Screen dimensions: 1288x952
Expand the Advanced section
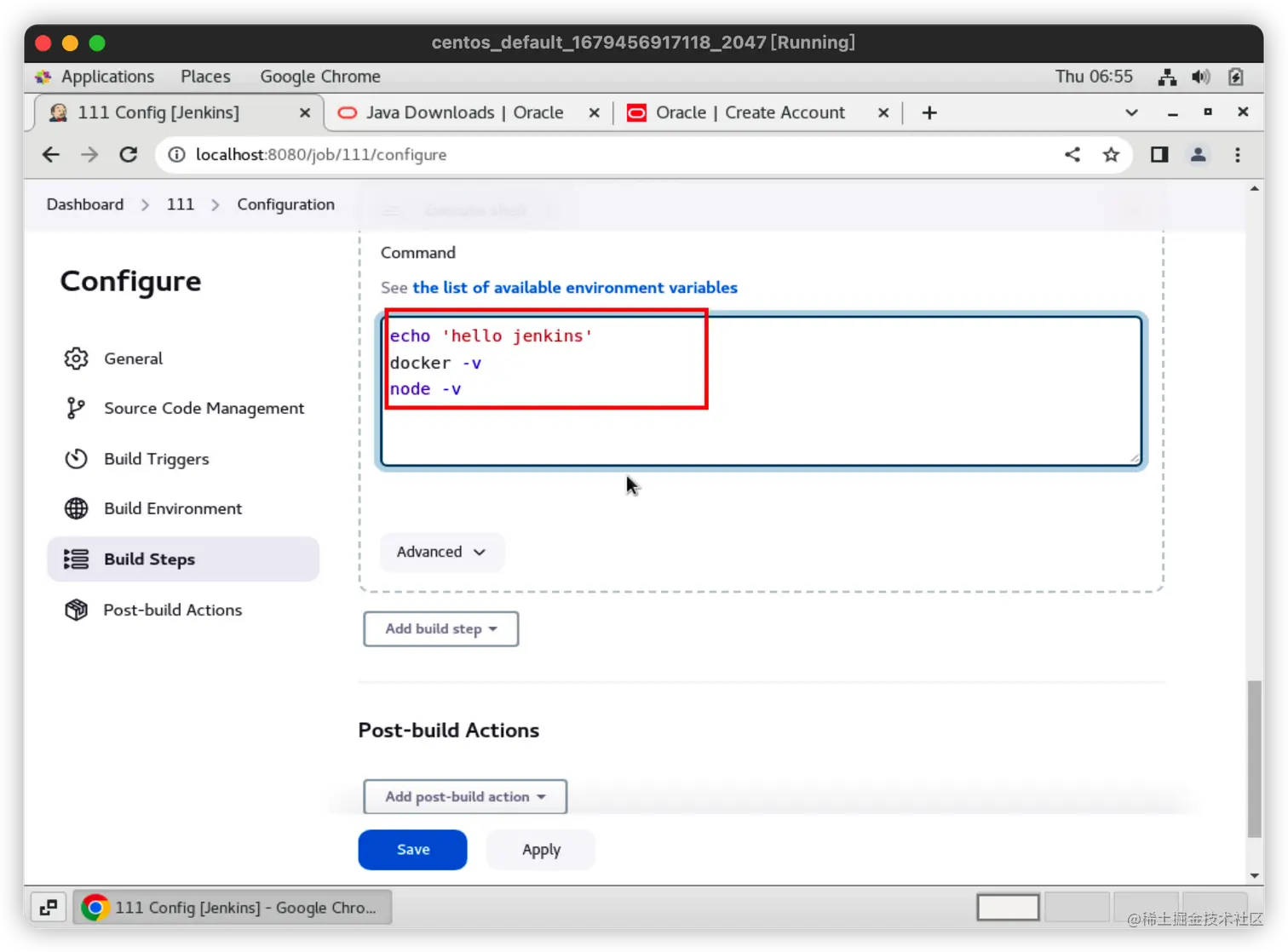[441, 552]
